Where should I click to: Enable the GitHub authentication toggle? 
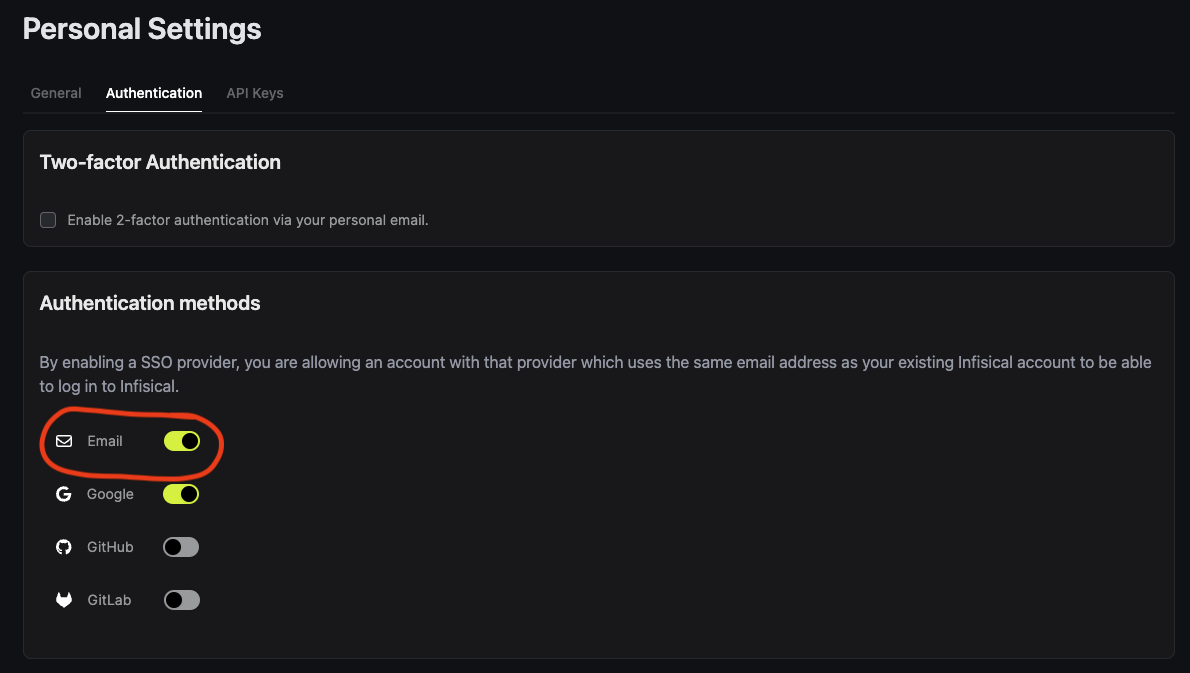(x=182, y=547)
